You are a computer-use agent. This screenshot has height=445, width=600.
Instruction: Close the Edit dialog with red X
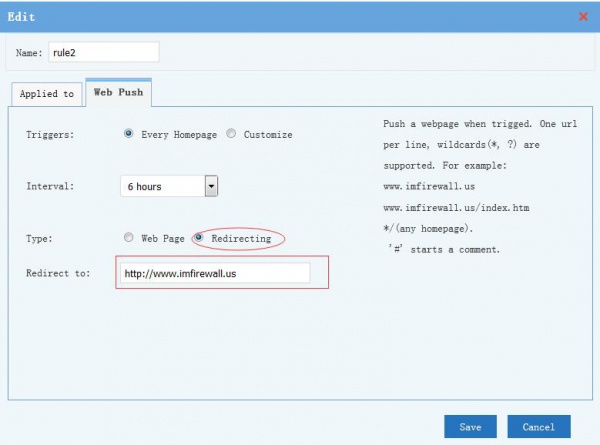click(583, 16)
